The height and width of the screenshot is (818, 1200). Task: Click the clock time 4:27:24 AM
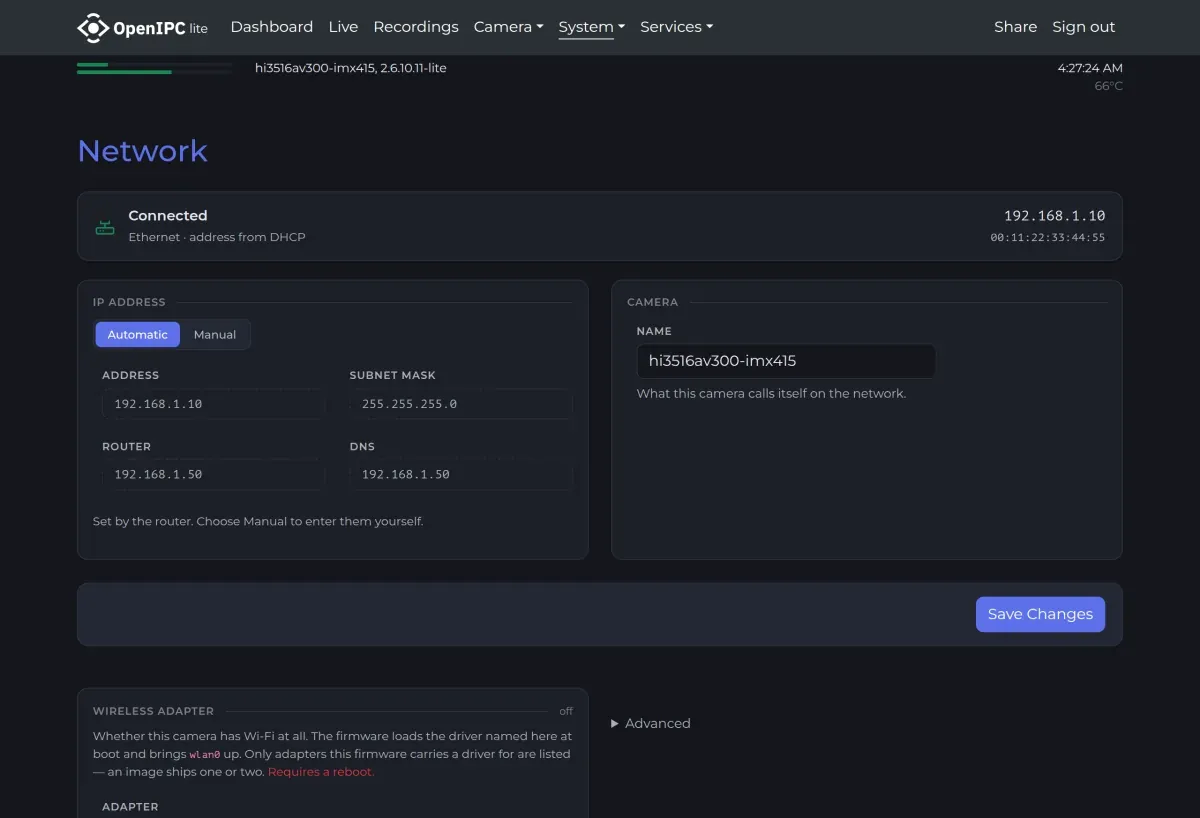click(x=1090, y=68)
